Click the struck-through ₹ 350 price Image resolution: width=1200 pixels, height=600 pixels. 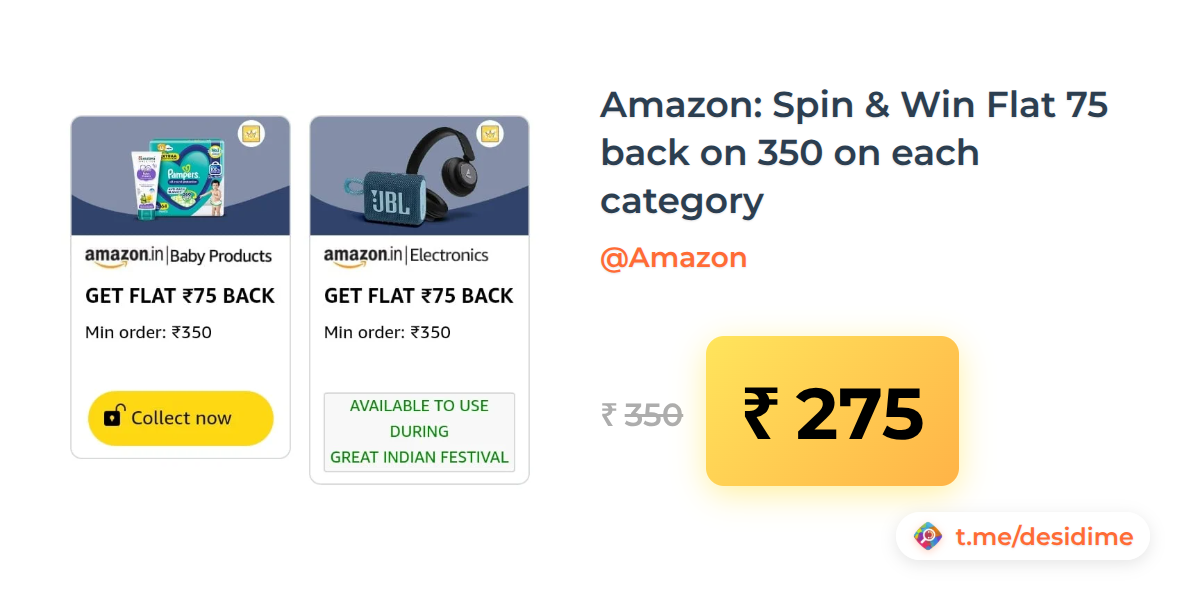pos(642,414)
